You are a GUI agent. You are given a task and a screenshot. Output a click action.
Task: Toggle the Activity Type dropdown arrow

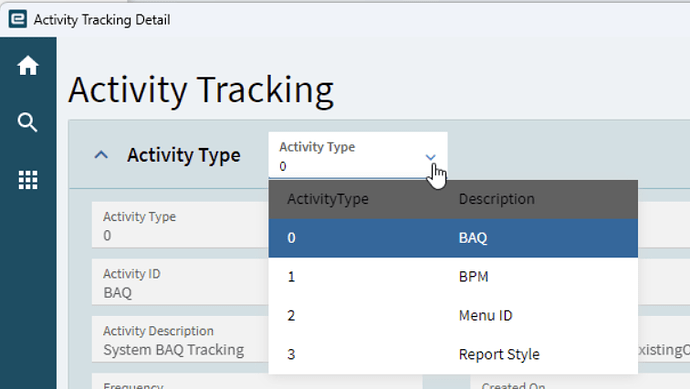(430, 157)
